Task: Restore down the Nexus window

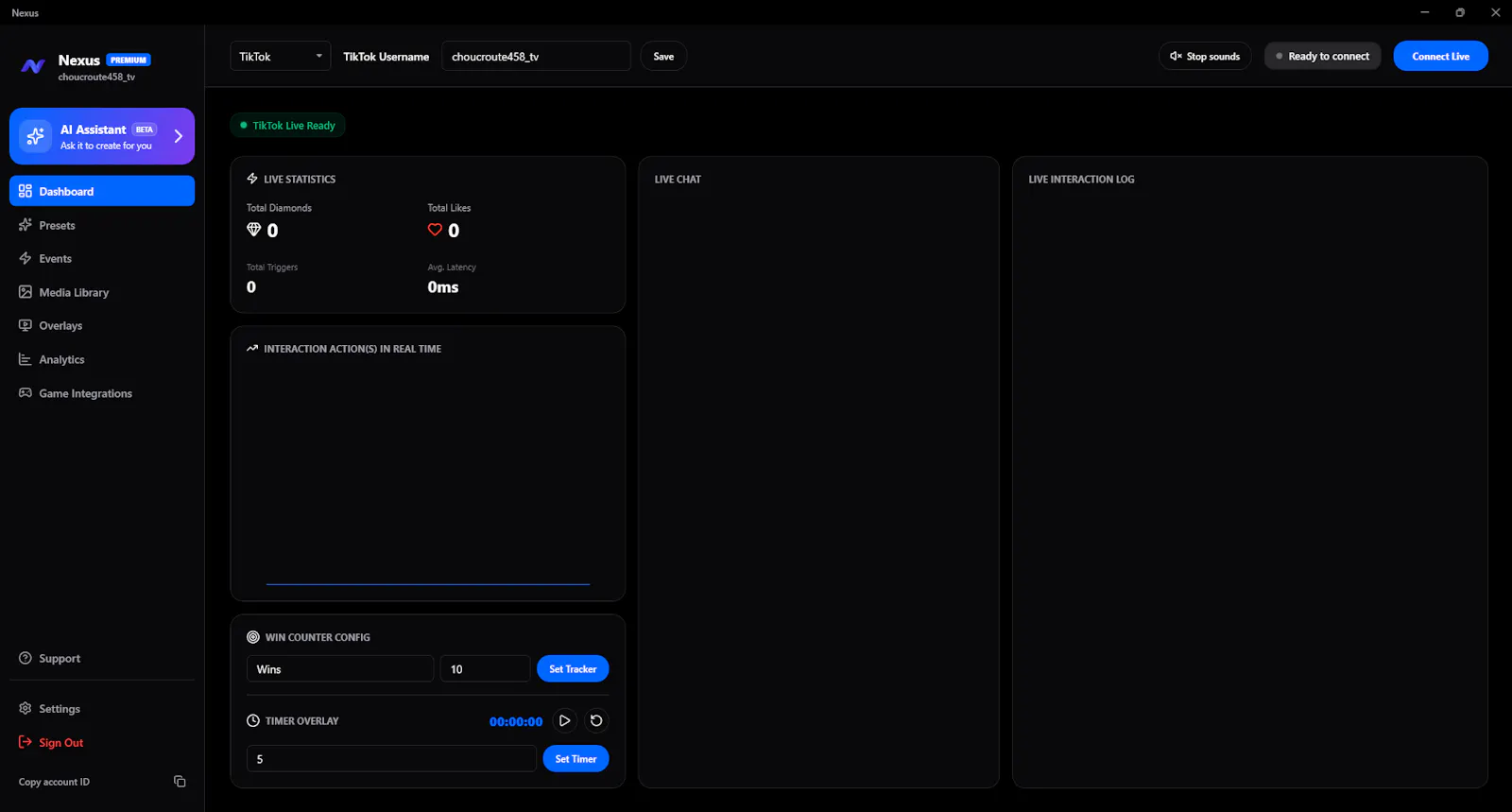Action: coord(1460,12)
